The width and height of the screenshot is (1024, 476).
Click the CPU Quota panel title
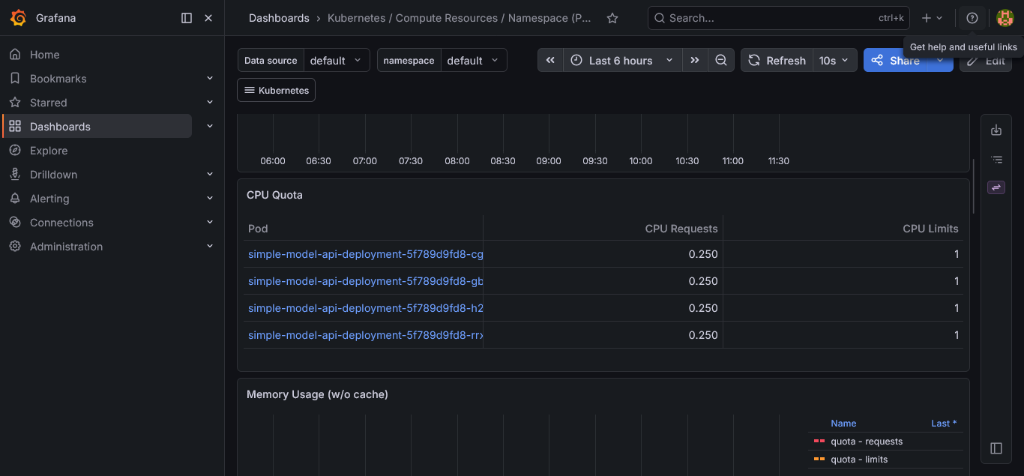point(274,195)
